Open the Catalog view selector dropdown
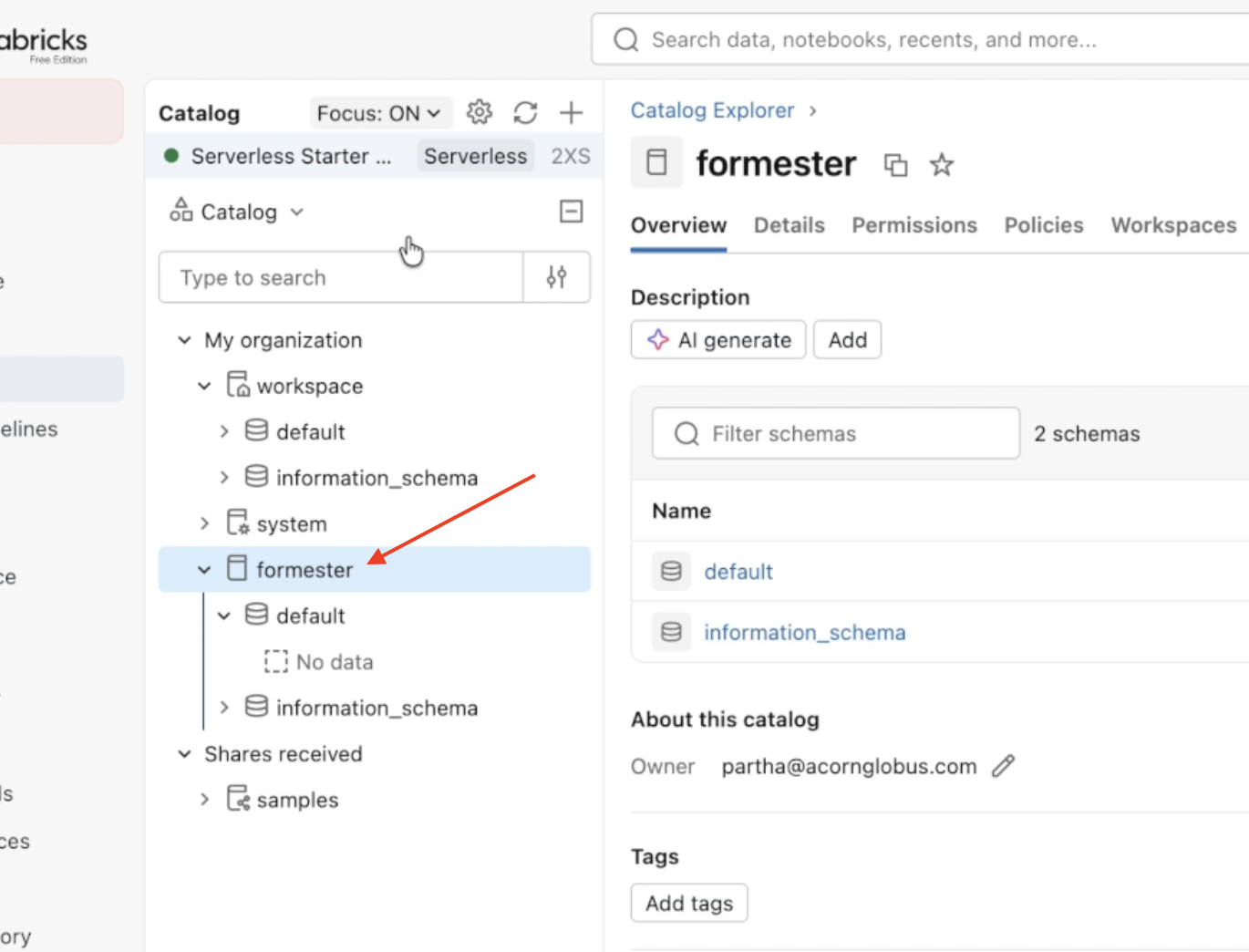Viewport: 1249px width, 952px height. coord(236,212)
